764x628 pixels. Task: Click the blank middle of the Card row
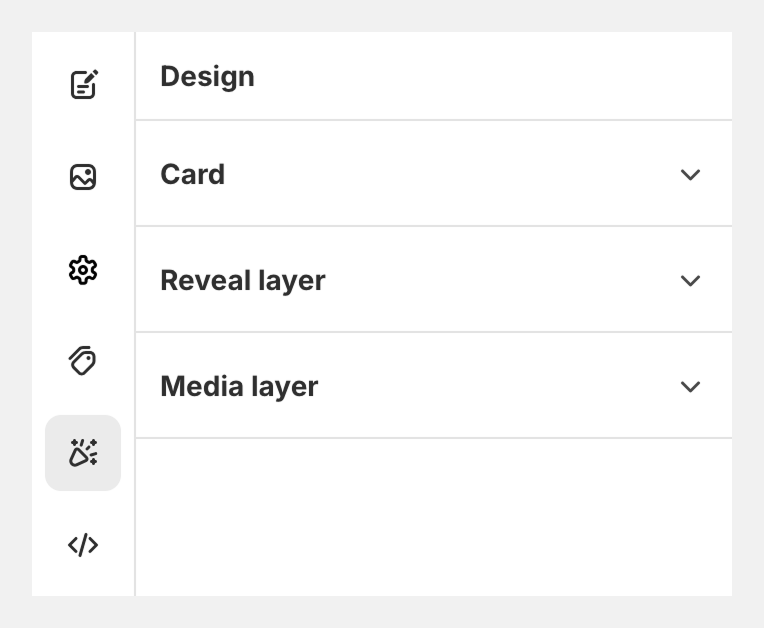[x=450, y=174]
